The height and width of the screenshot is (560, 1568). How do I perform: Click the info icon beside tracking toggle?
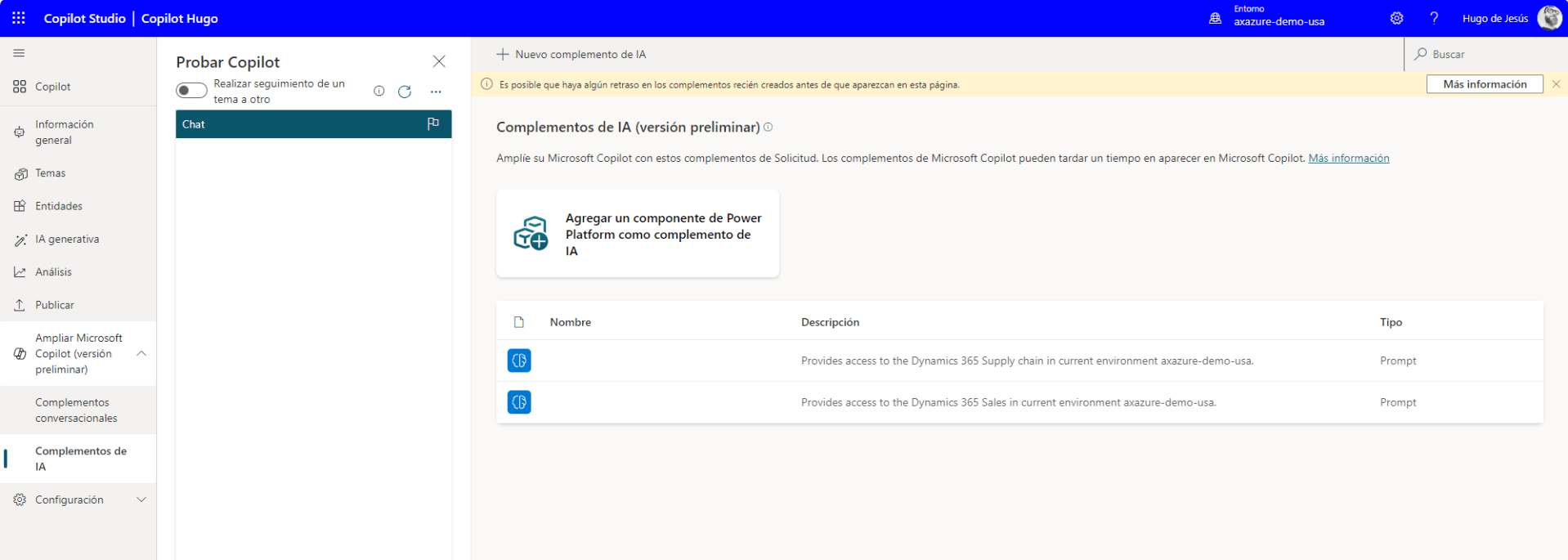pos(379,91)
